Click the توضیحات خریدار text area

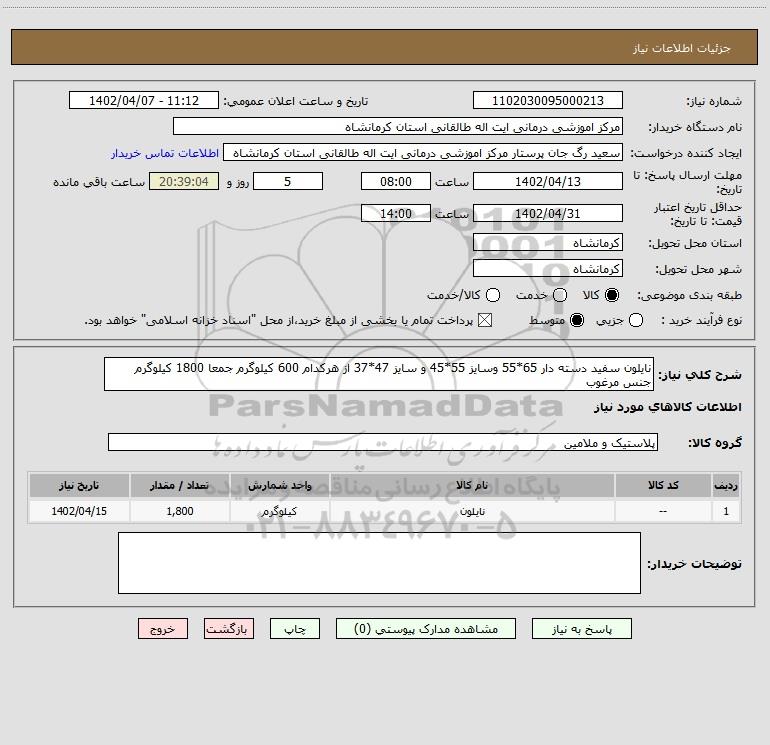click(379, 563)
